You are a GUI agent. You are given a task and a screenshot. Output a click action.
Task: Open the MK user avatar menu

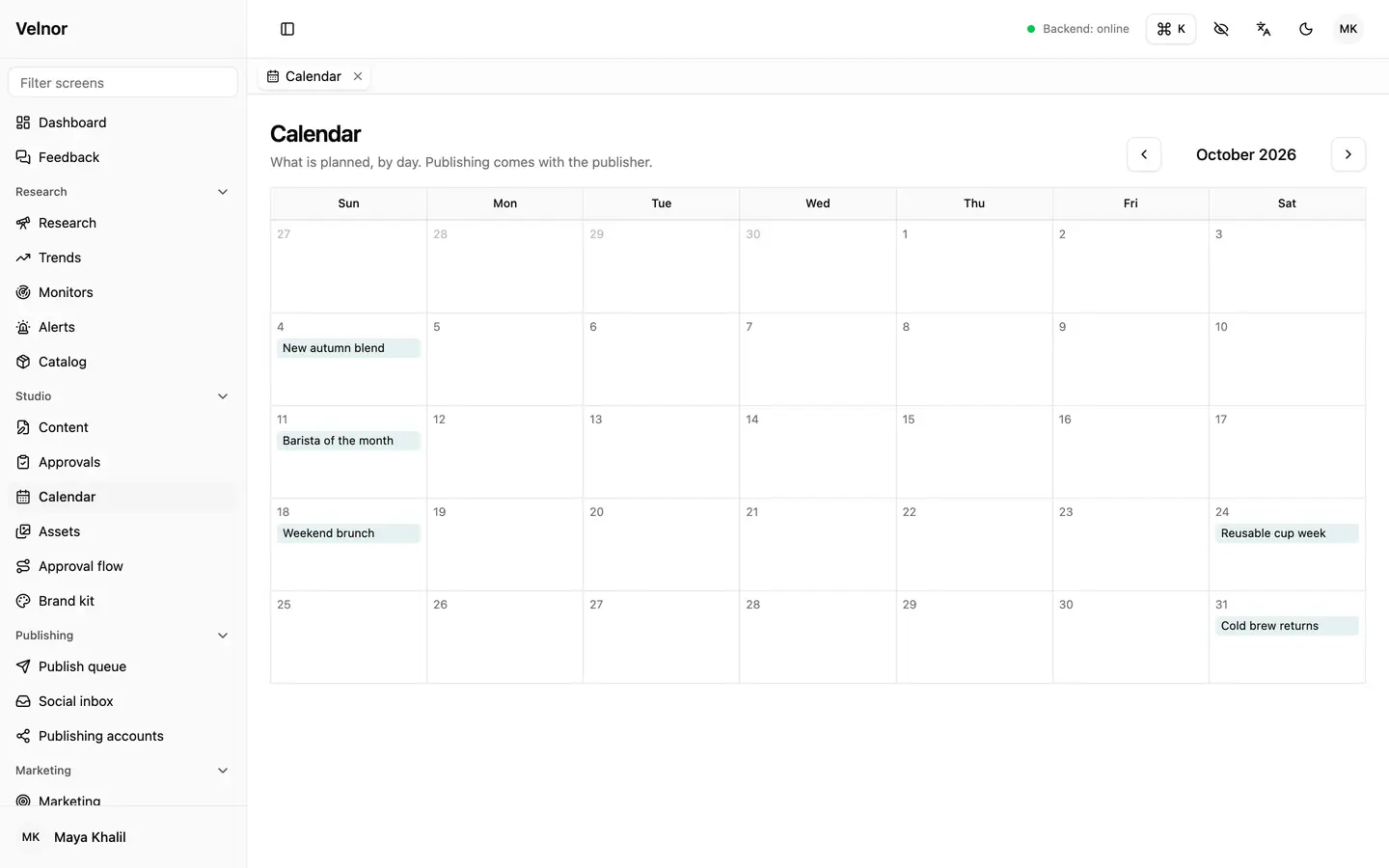tap(1348, 29)
